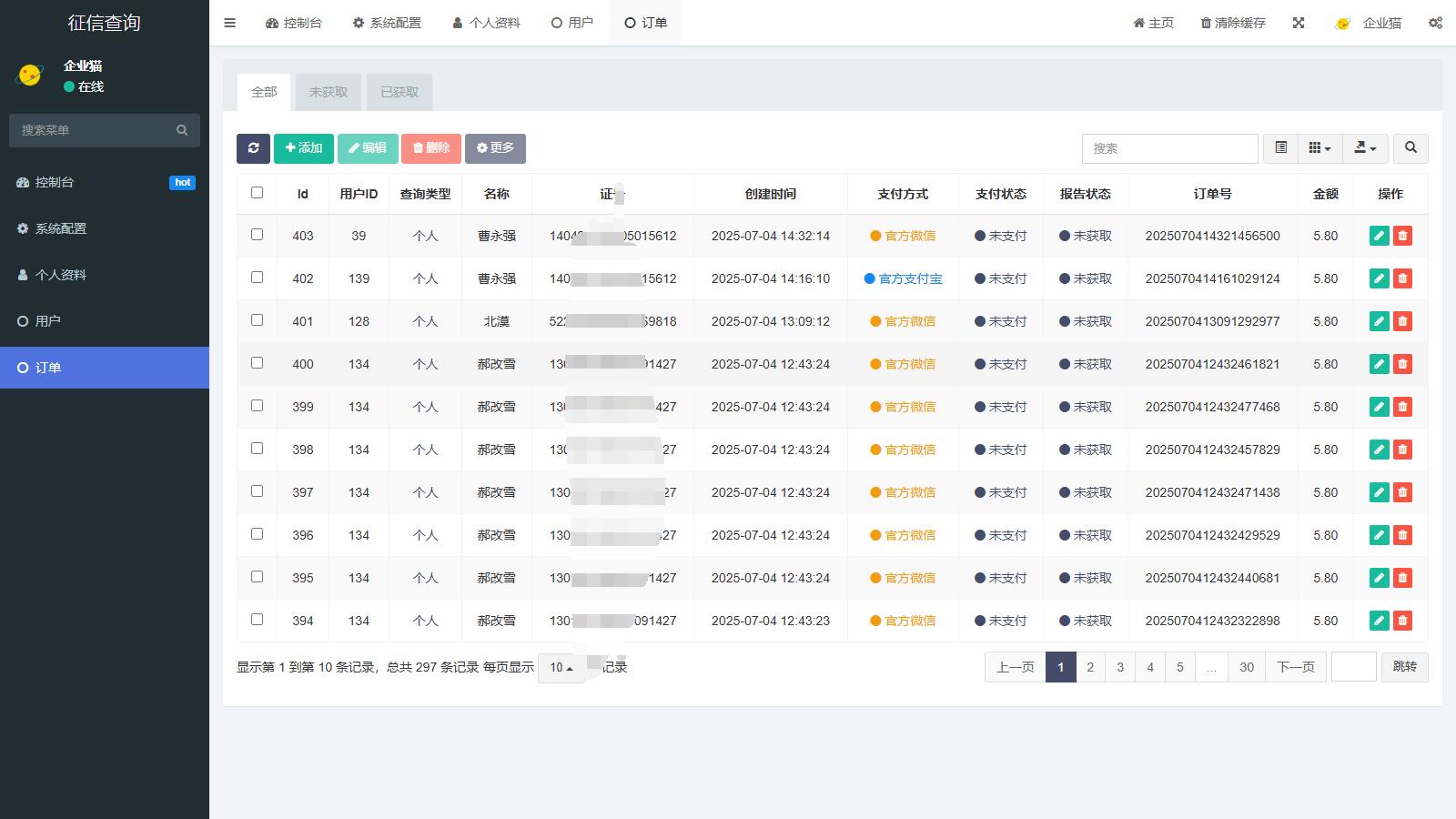Switch to the 未获取 tab
Image resolution: width=1456 pixels, height=819 pixels.
click(x=329, y=92)
